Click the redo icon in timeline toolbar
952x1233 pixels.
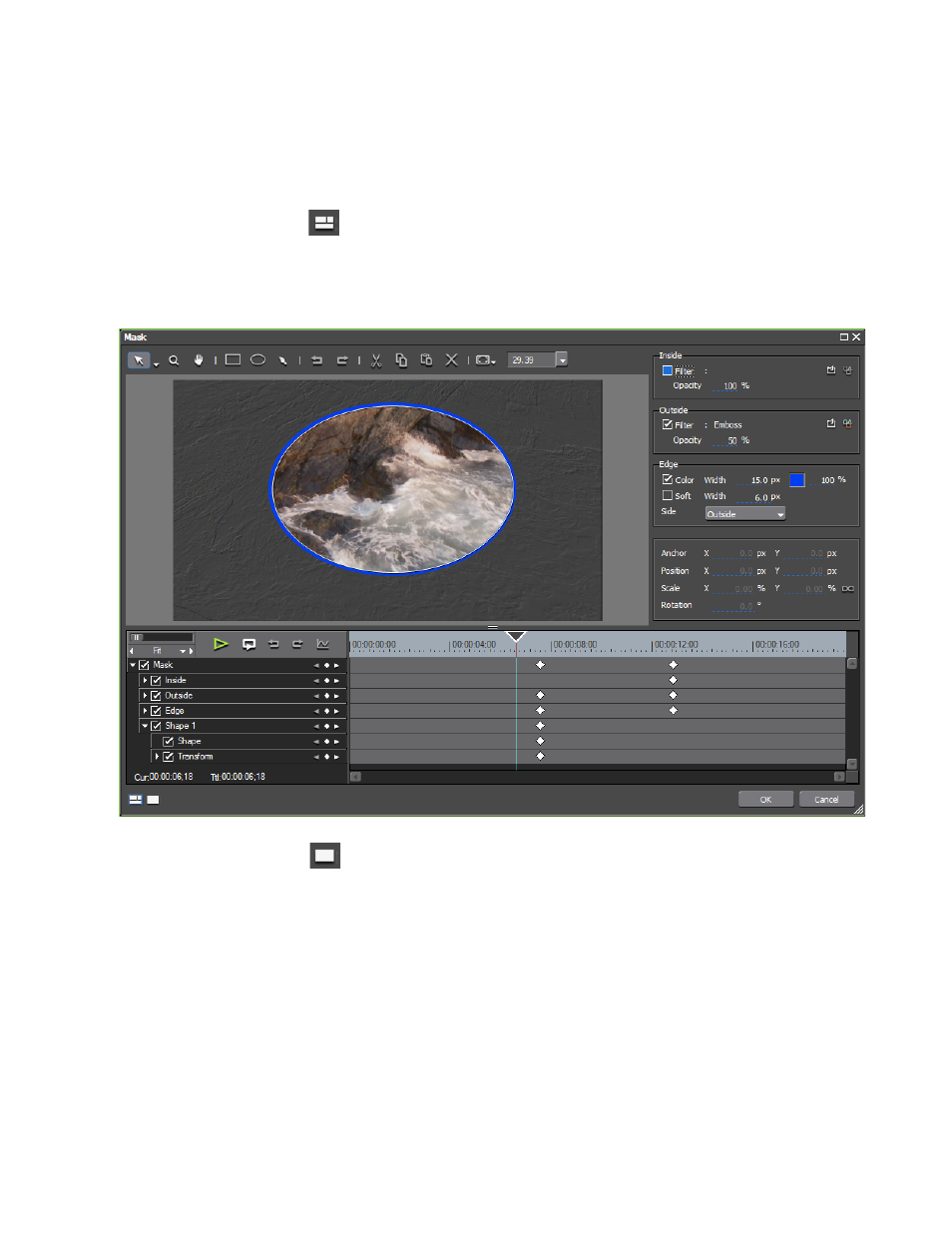tap(297, 644)
